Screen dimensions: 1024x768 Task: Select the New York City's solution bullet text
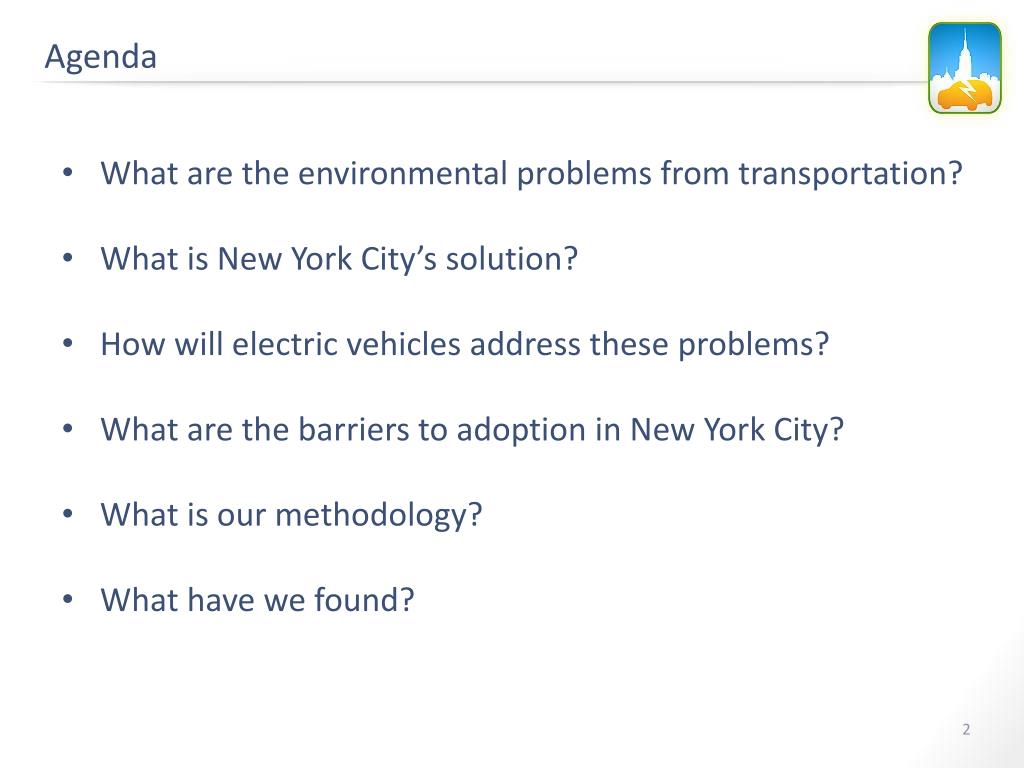click(339, 259)
